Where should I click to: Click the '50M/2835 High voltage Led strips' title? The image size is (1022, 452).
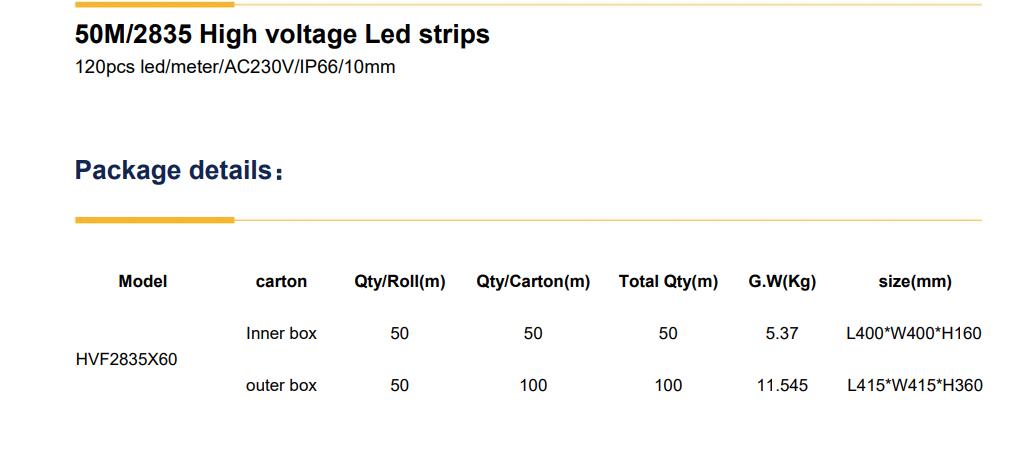(282, 35)
